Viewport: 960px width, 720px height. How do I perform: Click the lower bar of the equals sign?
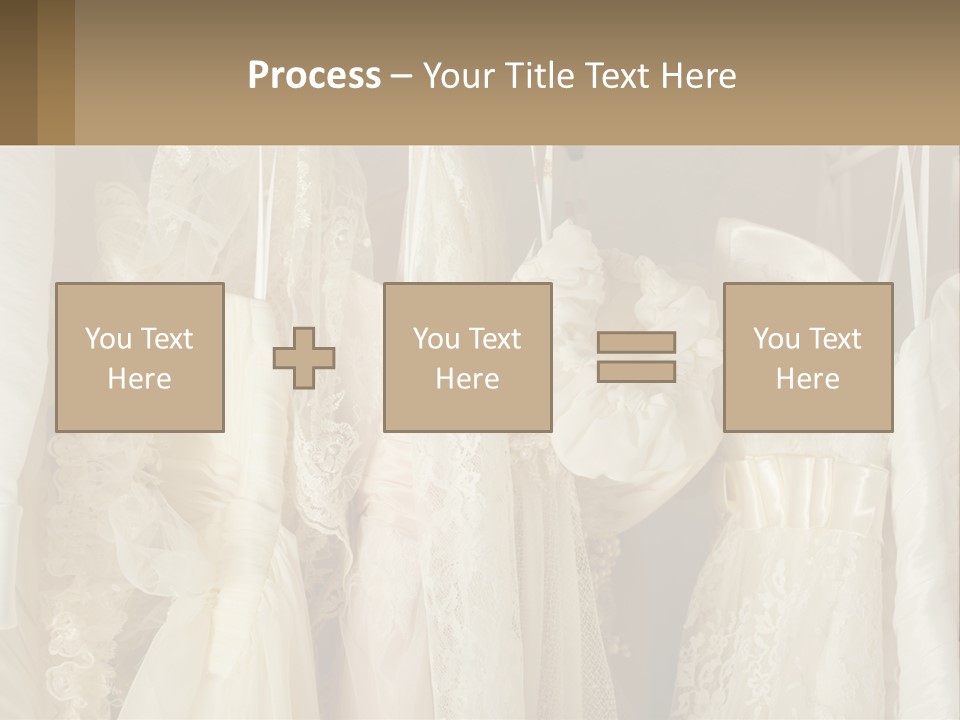[636, 371]
